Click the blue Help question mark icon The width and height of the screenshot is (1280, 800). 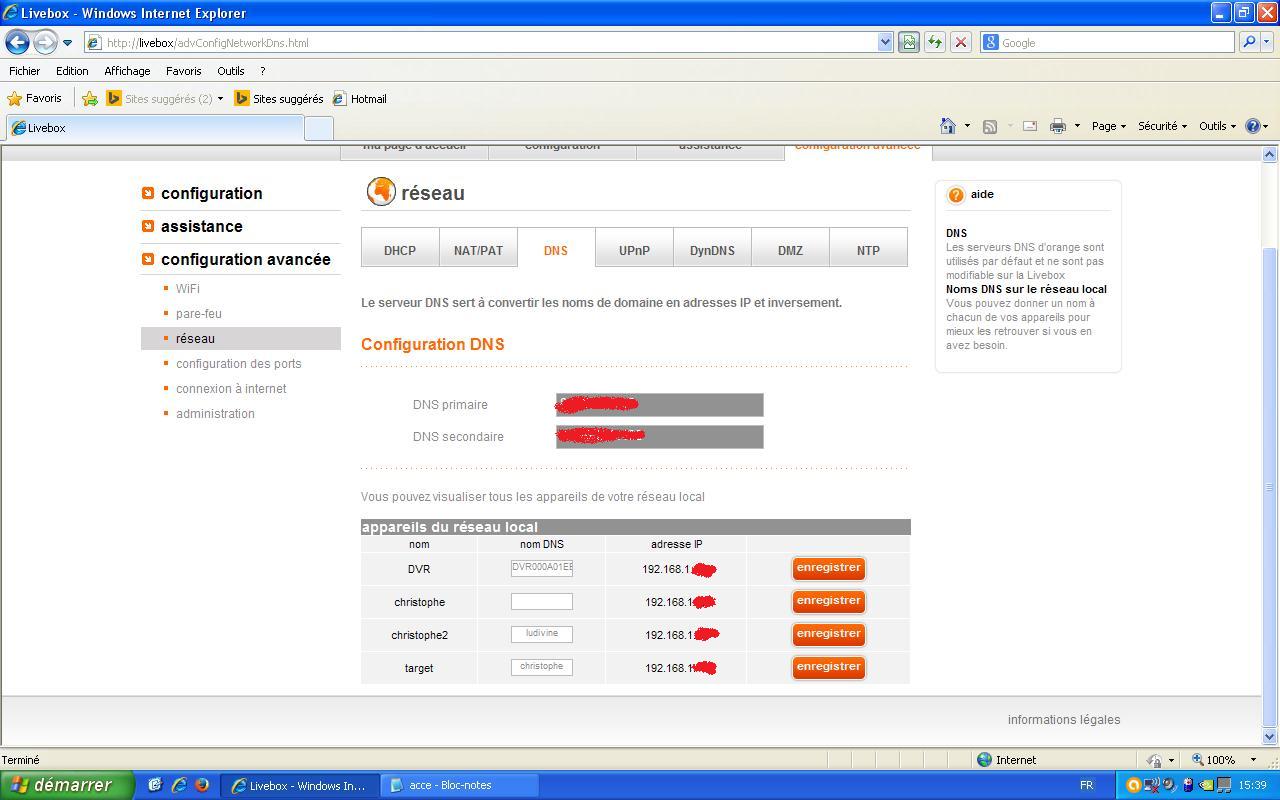point(1252,126)
